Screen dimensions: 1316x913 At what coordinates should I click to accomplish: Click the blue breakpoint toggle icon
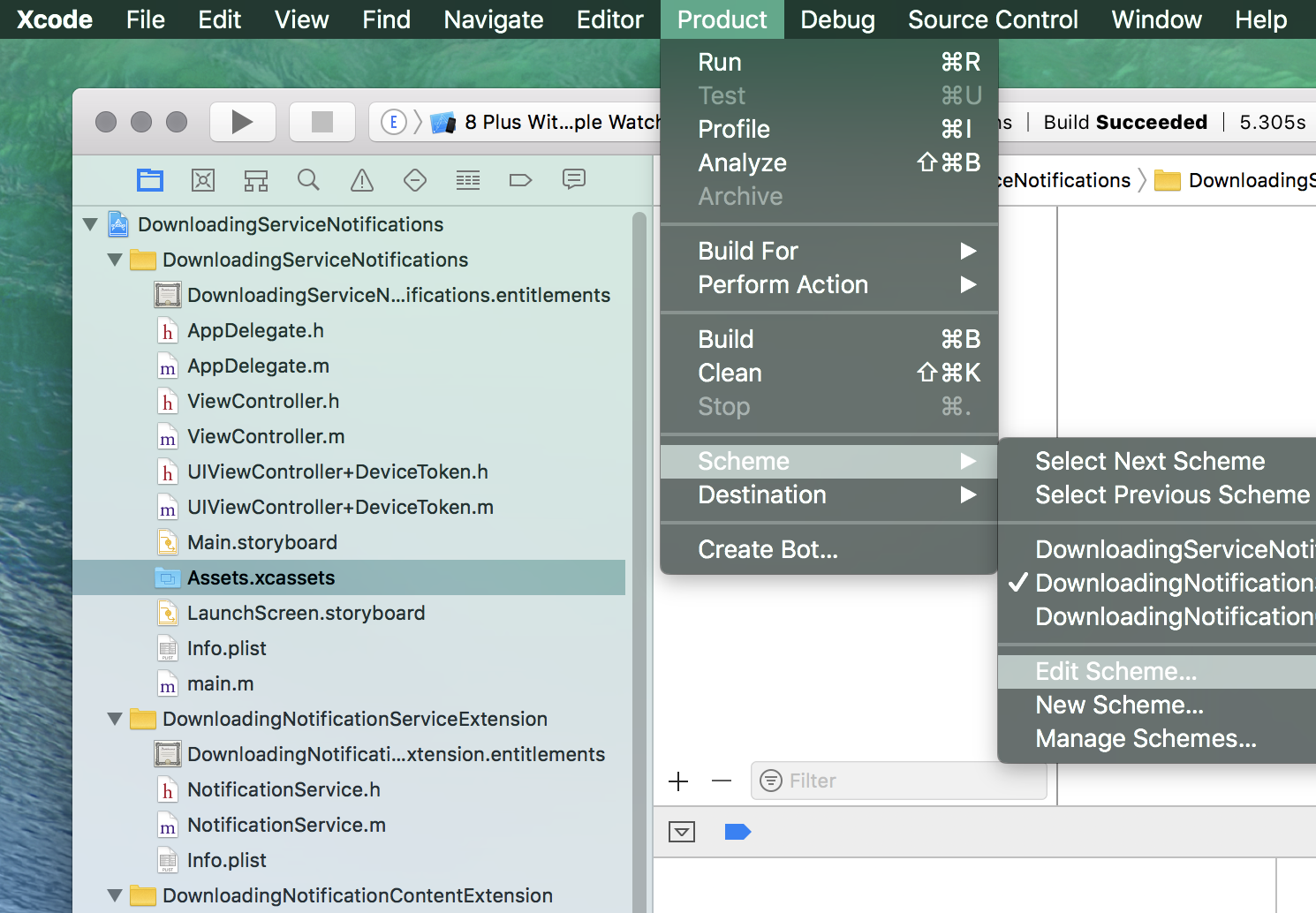click(x=737, y=832)
